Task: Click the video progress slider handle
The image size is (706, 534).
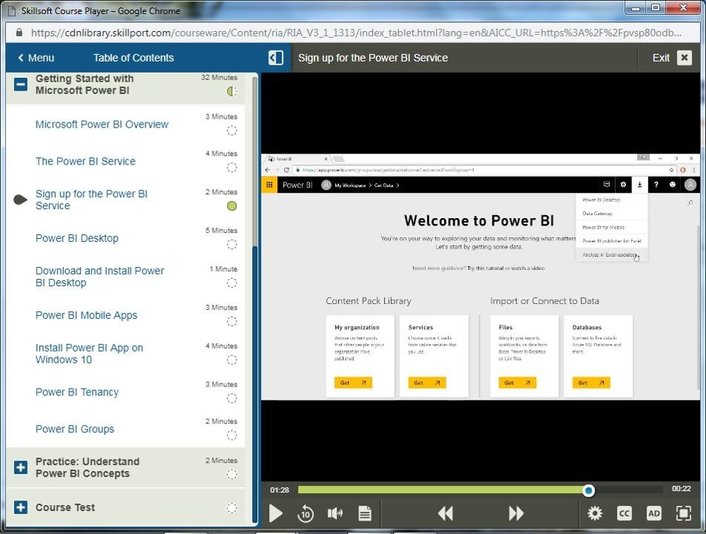Action: click(588, 490)
